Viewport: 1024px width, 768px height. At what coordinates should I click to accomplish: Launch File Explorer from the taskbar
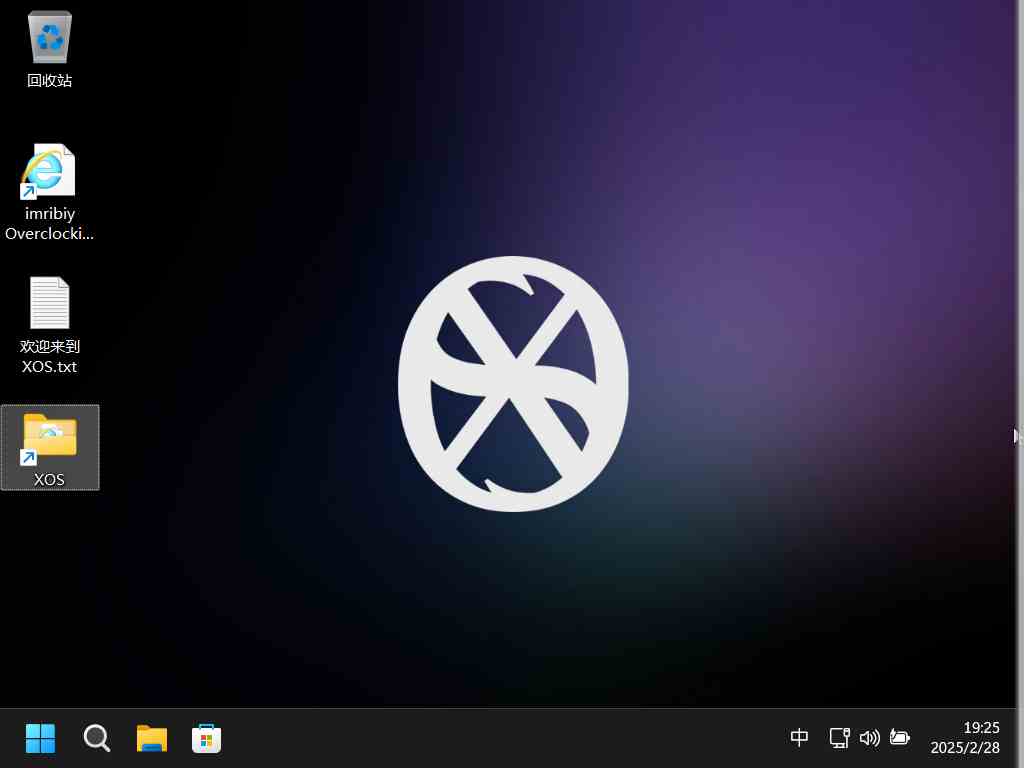tap(152, 739)
